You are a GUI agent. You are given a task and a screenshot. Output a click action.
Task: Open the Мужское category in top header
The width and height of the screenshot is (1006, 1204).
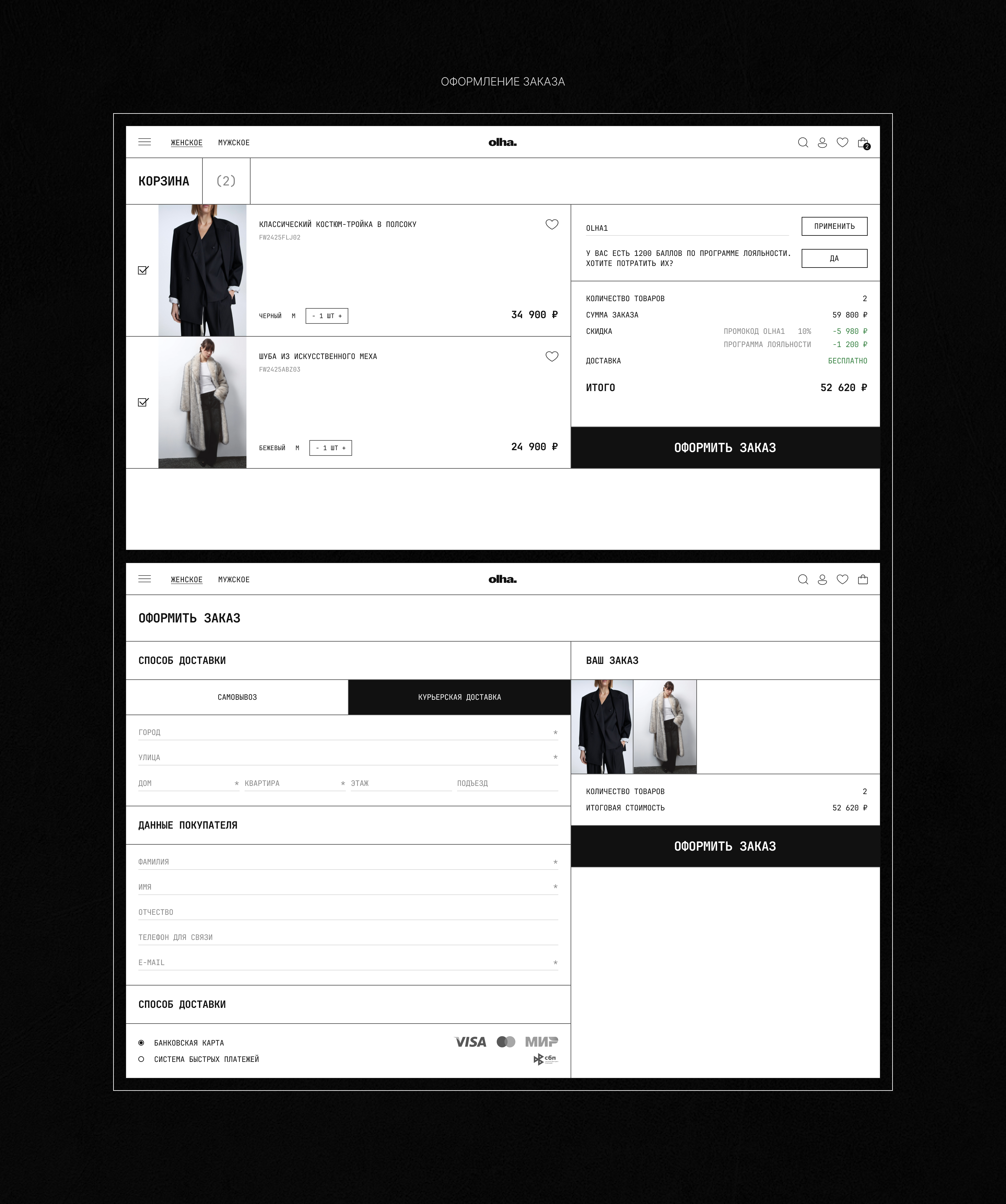(234, 143)
